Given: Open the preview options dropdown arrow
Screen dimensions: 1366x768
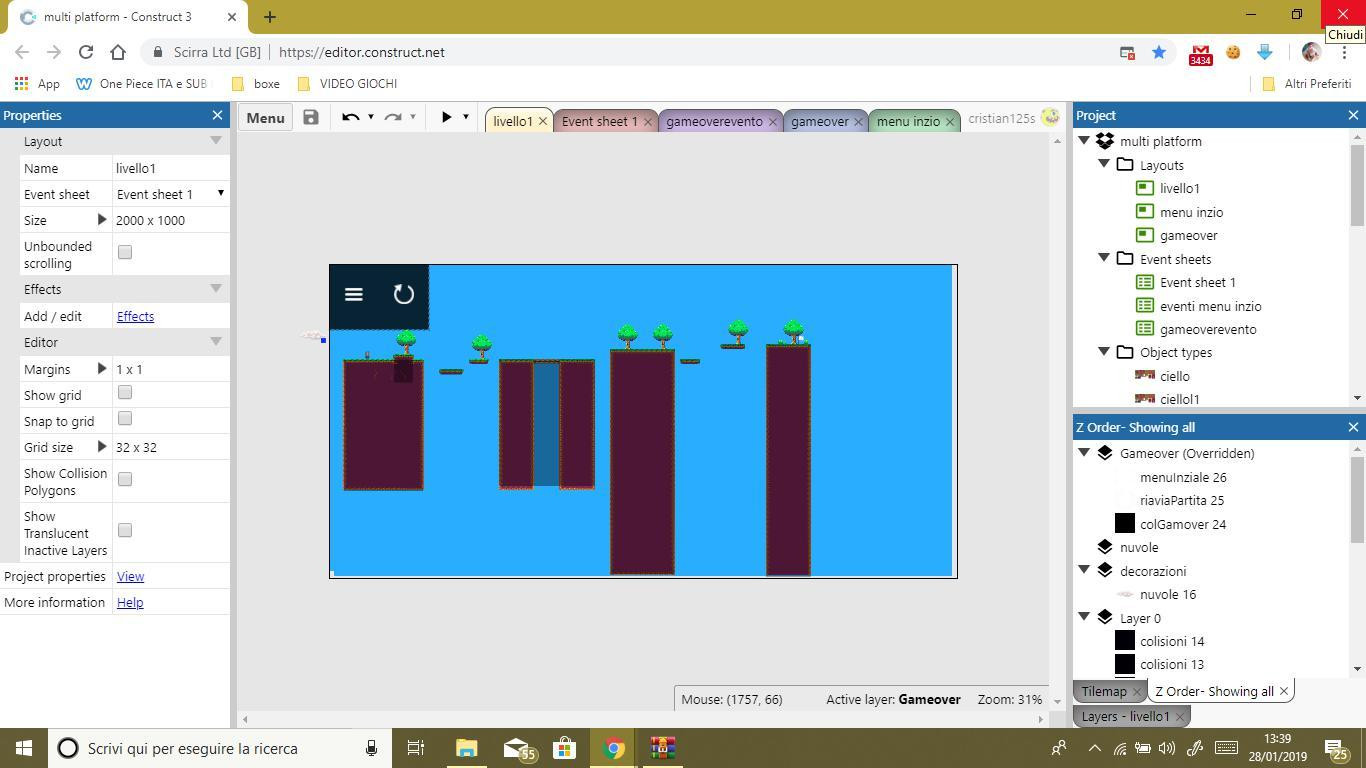Looking at the screenshot, I should [x=465, y=117].
